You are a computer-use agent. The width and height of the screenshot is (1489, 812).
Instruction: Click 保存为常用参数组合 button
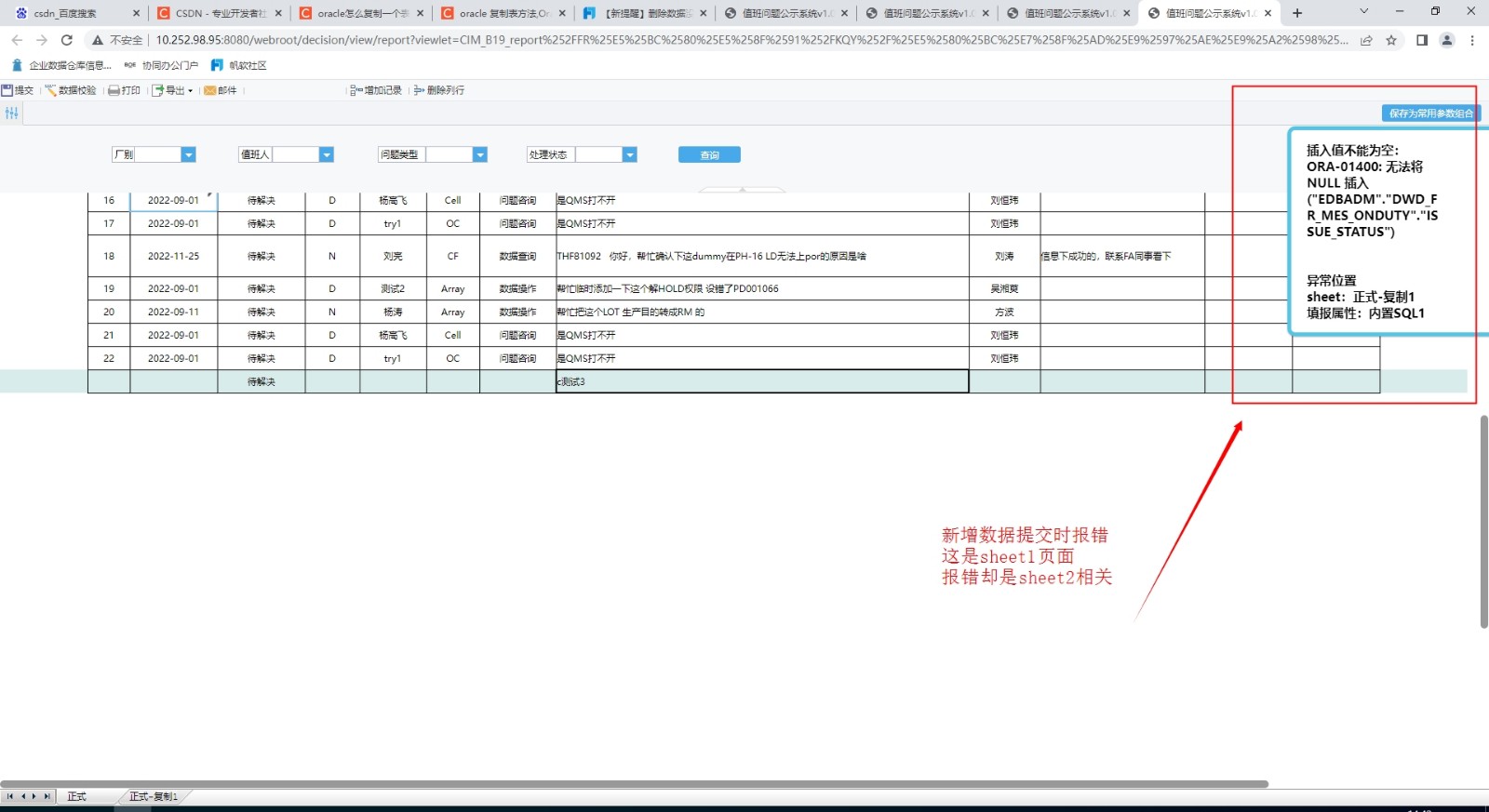pos(1430,113)
